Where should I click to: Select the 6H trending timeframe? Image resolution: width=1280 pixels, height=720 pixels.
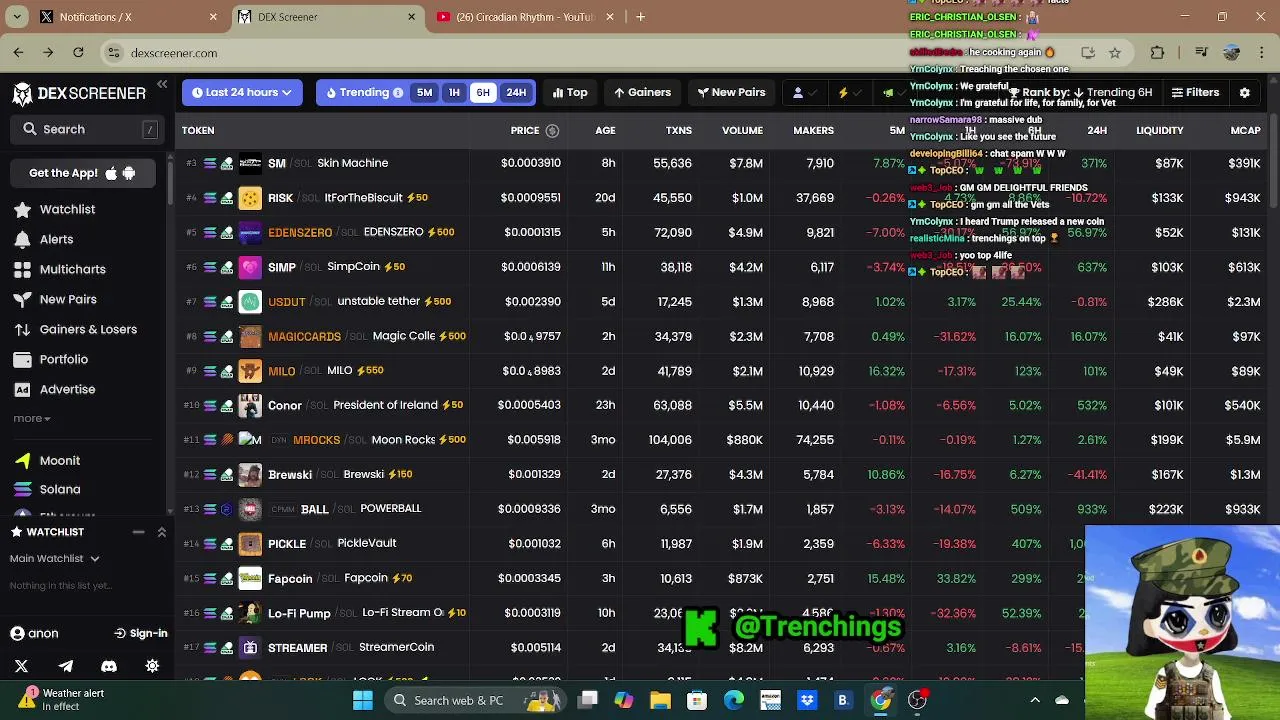coord(483,92)
